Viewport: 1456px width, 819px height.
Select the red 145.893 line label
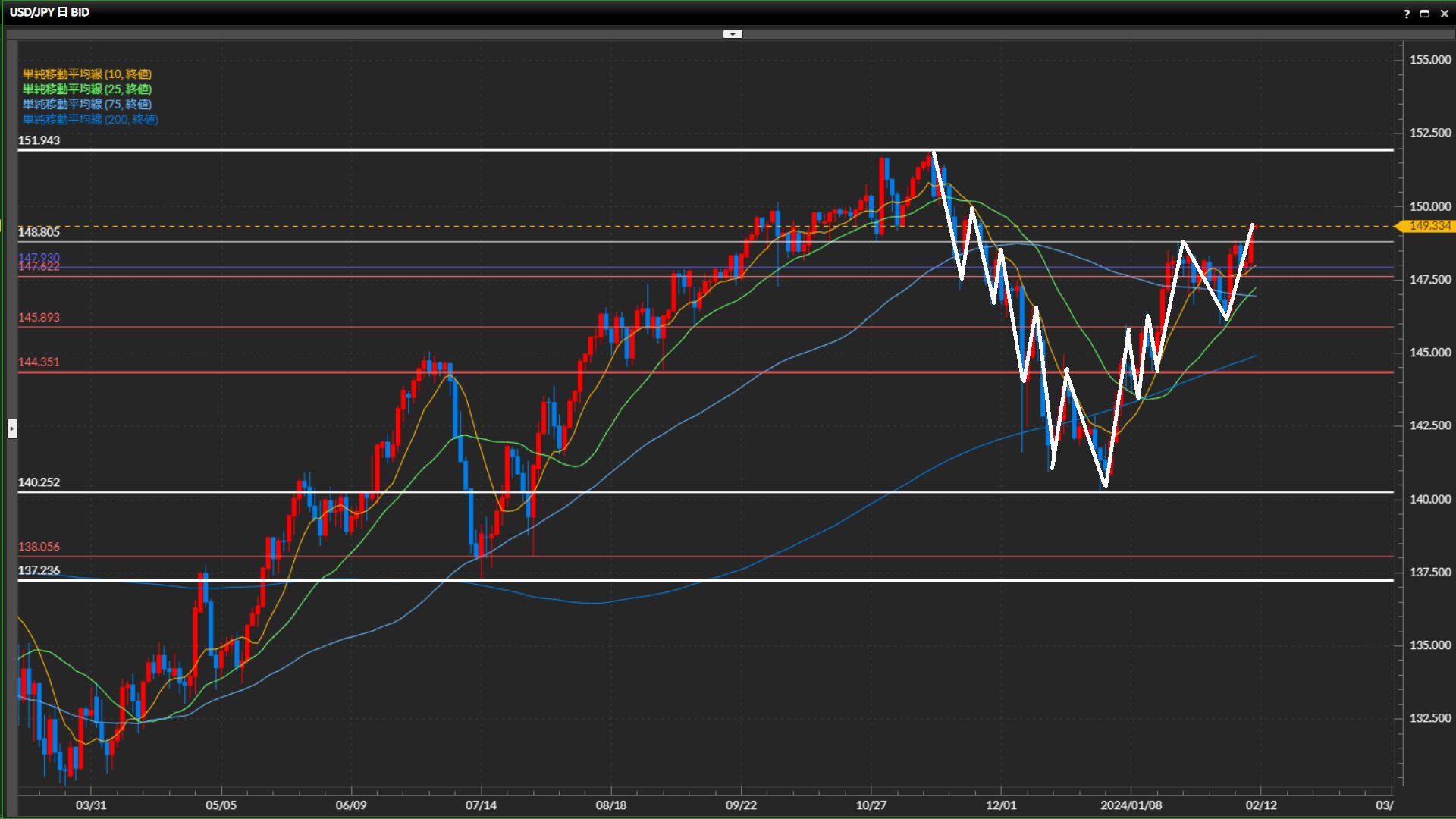pyautogui.click(x=39, y=318)
